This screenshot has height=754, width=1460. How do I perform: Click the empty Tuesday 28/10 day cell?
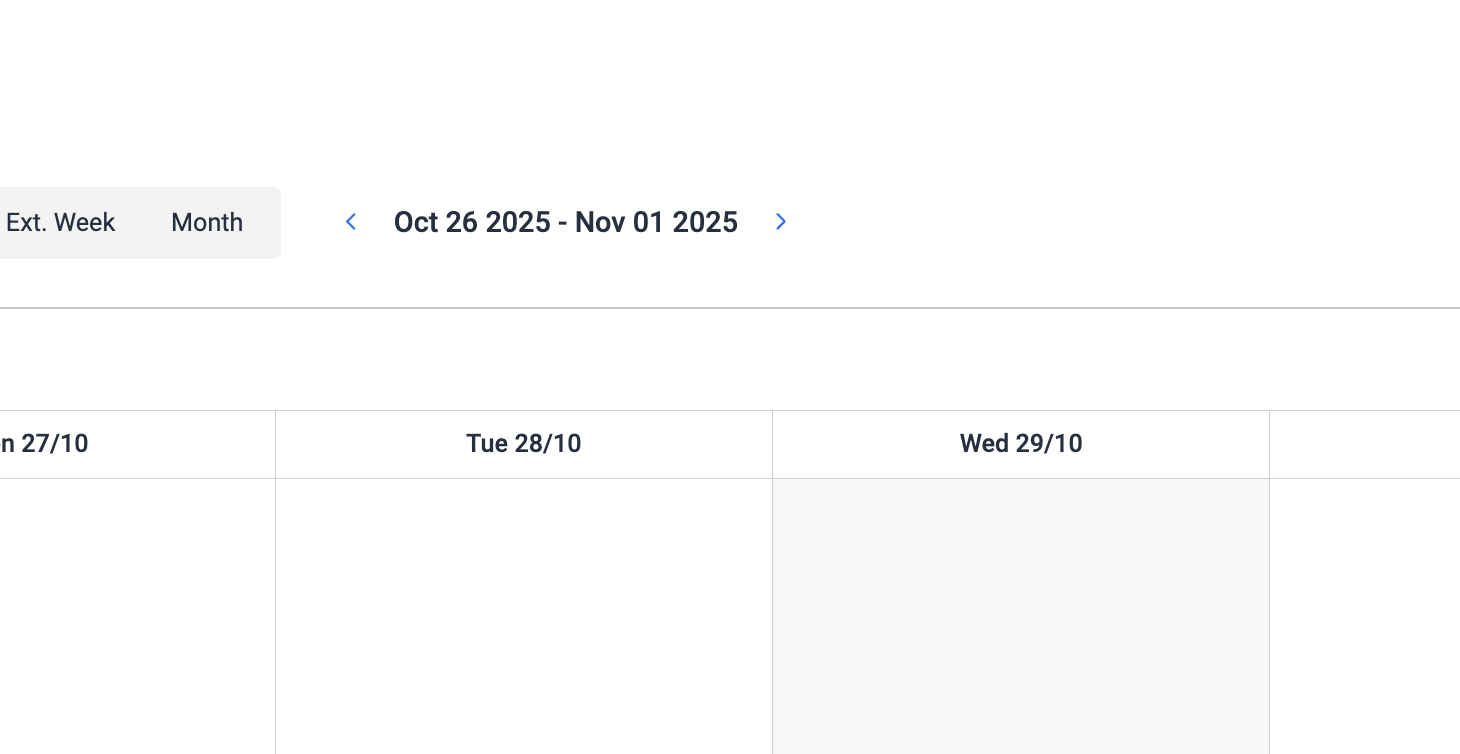pyautogui.click(x=523, y=615)
